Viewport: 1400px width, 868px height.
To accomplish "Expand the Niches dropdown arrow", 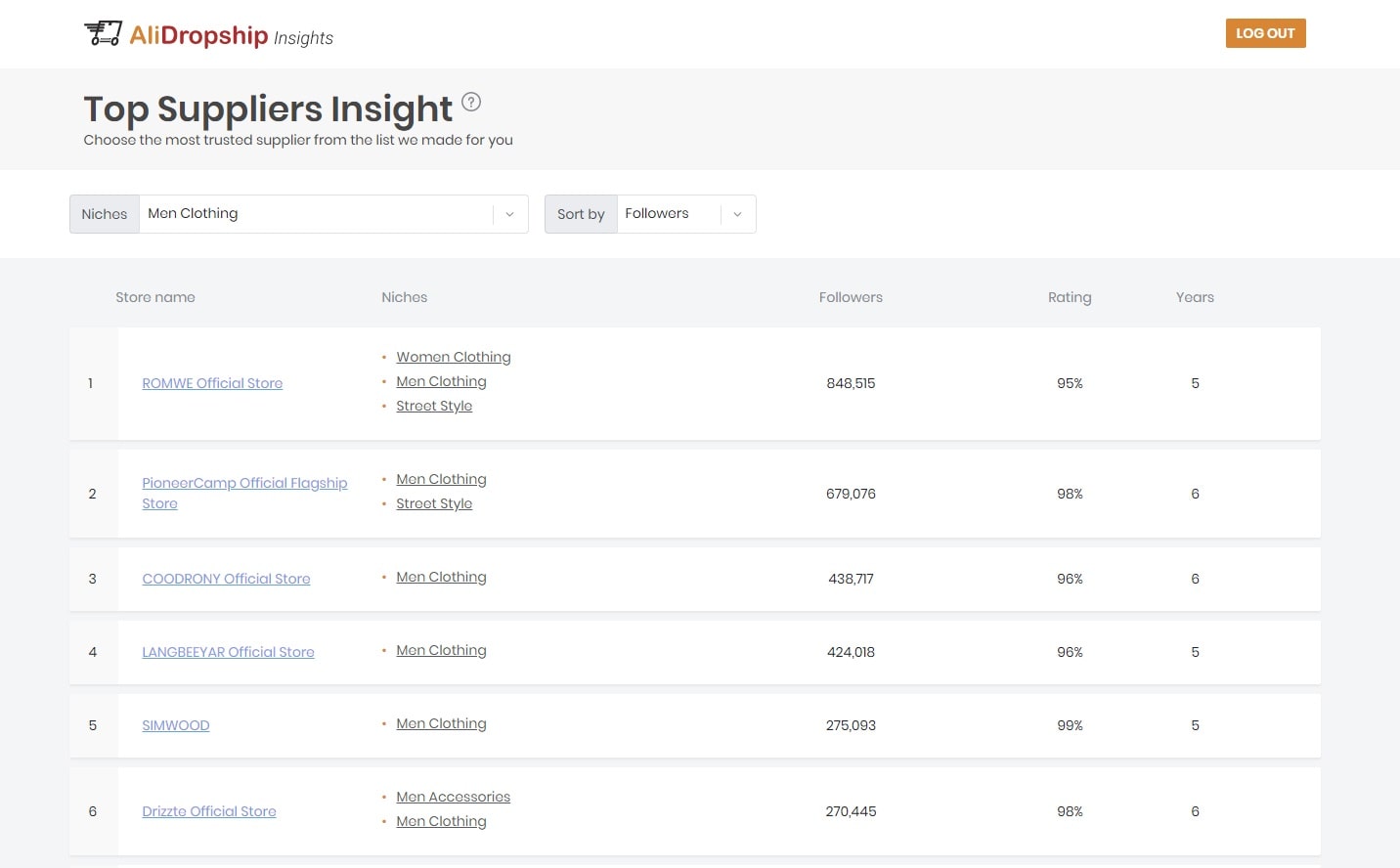I will click(x=509, y=214).
